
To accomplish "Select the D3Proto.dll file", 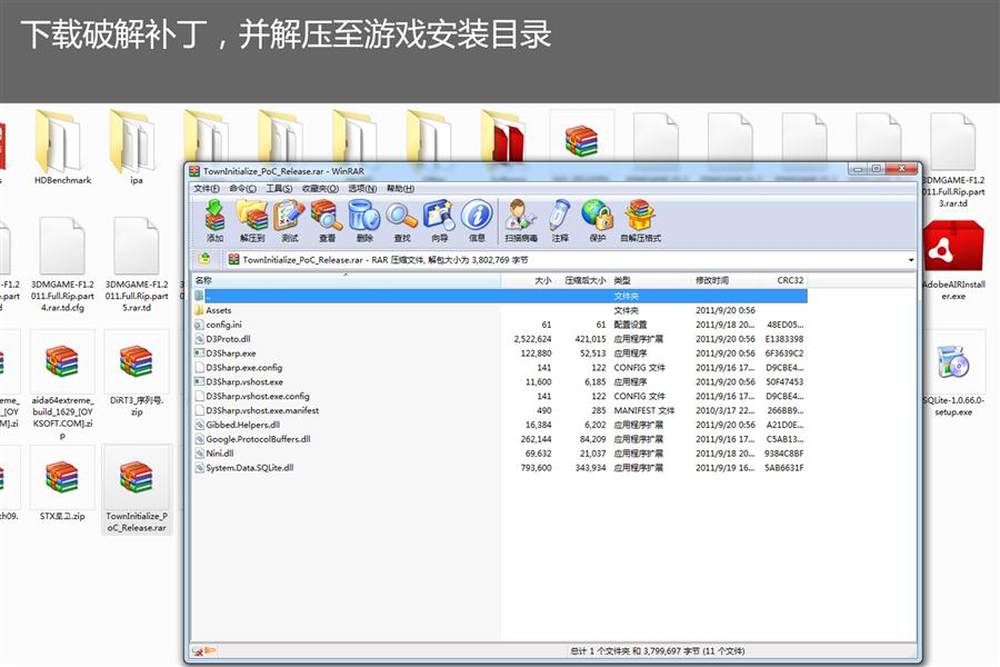I will click(500, 339).
